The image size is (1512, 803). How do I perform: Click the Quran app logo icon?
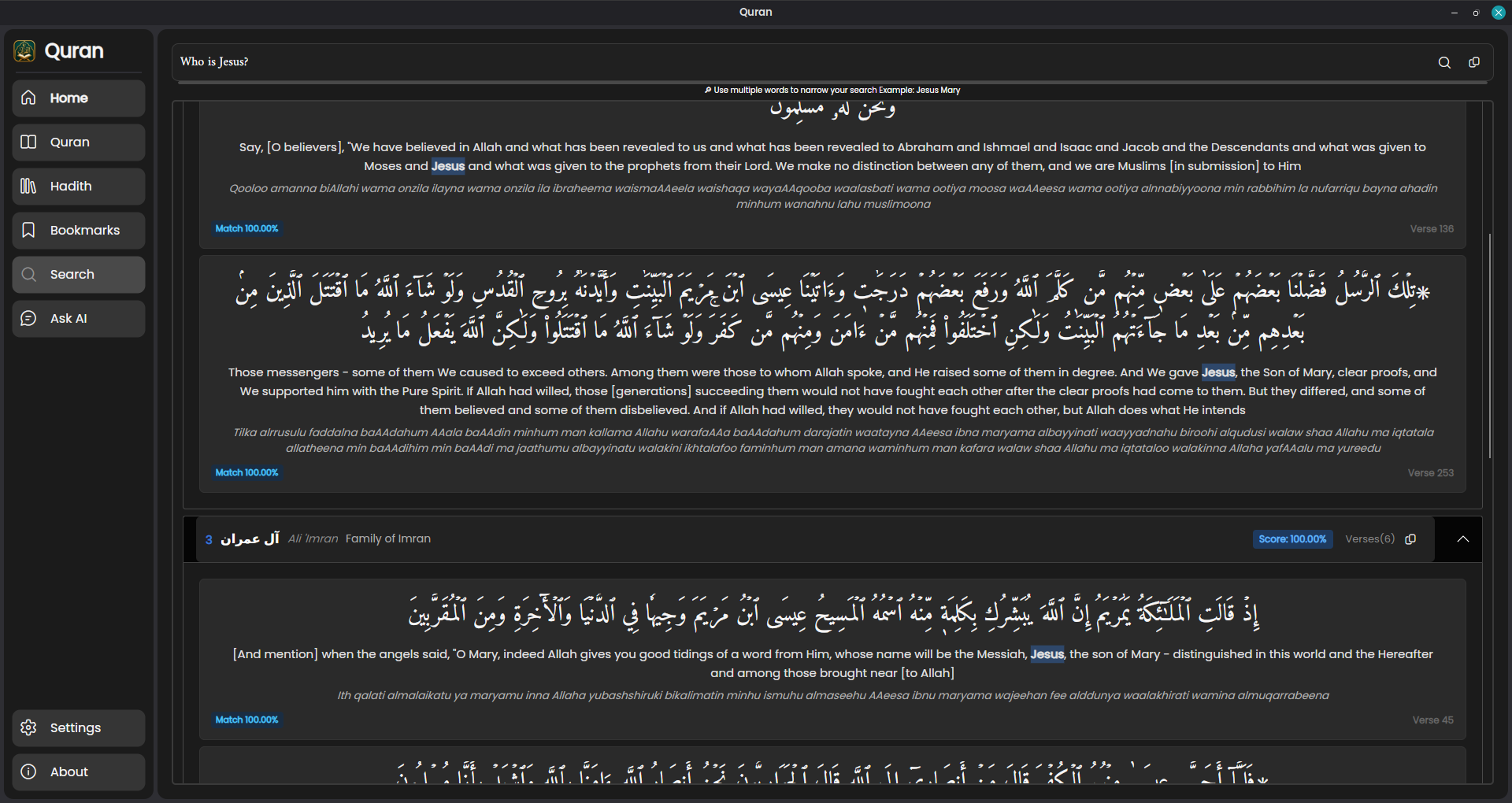click(24, 51)
